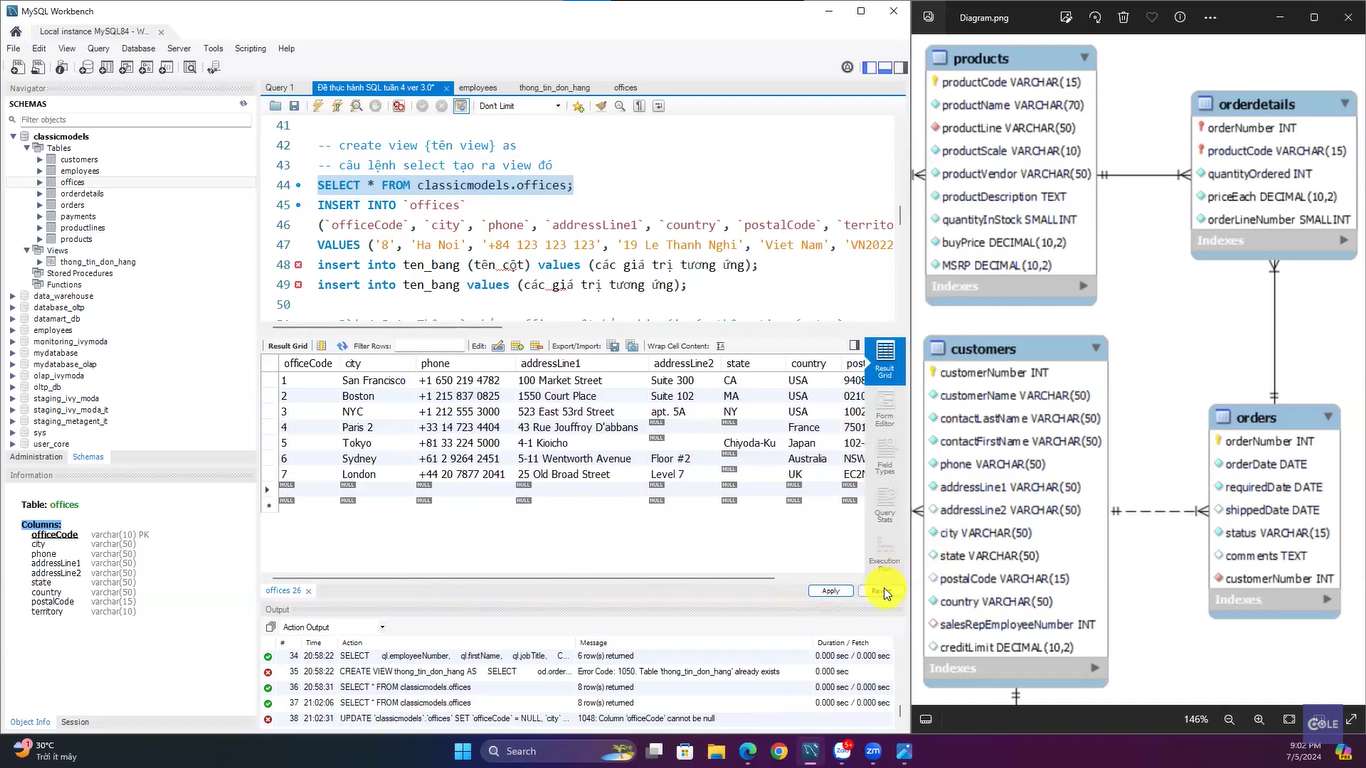1366x768 pixels.
Task: Switch to the Form Editor view
Action: 885,407
